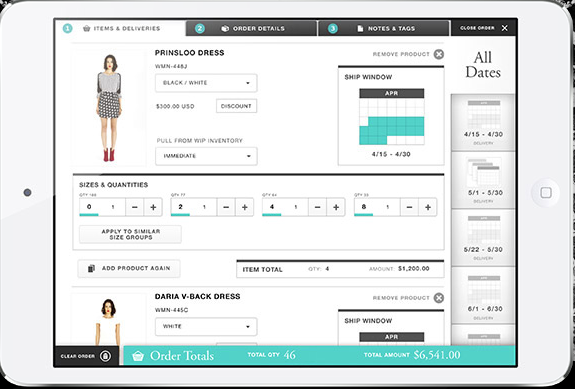
Task: Click the step 3 circle badge
Action: coord(333,28)
